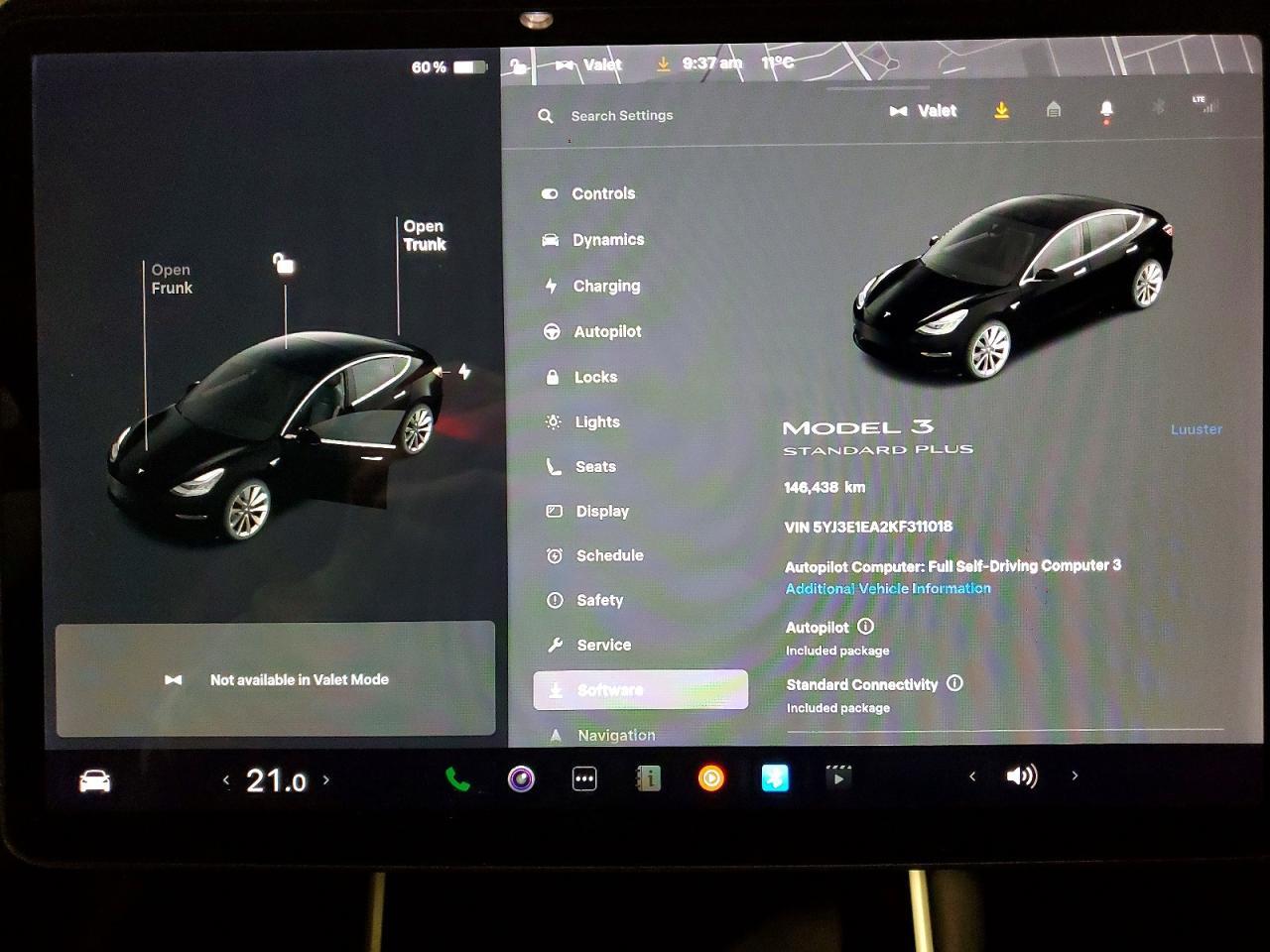Open the Controls settings menu
The height and width of the screenshot is (952, 1270).
[x=589, y=193]
